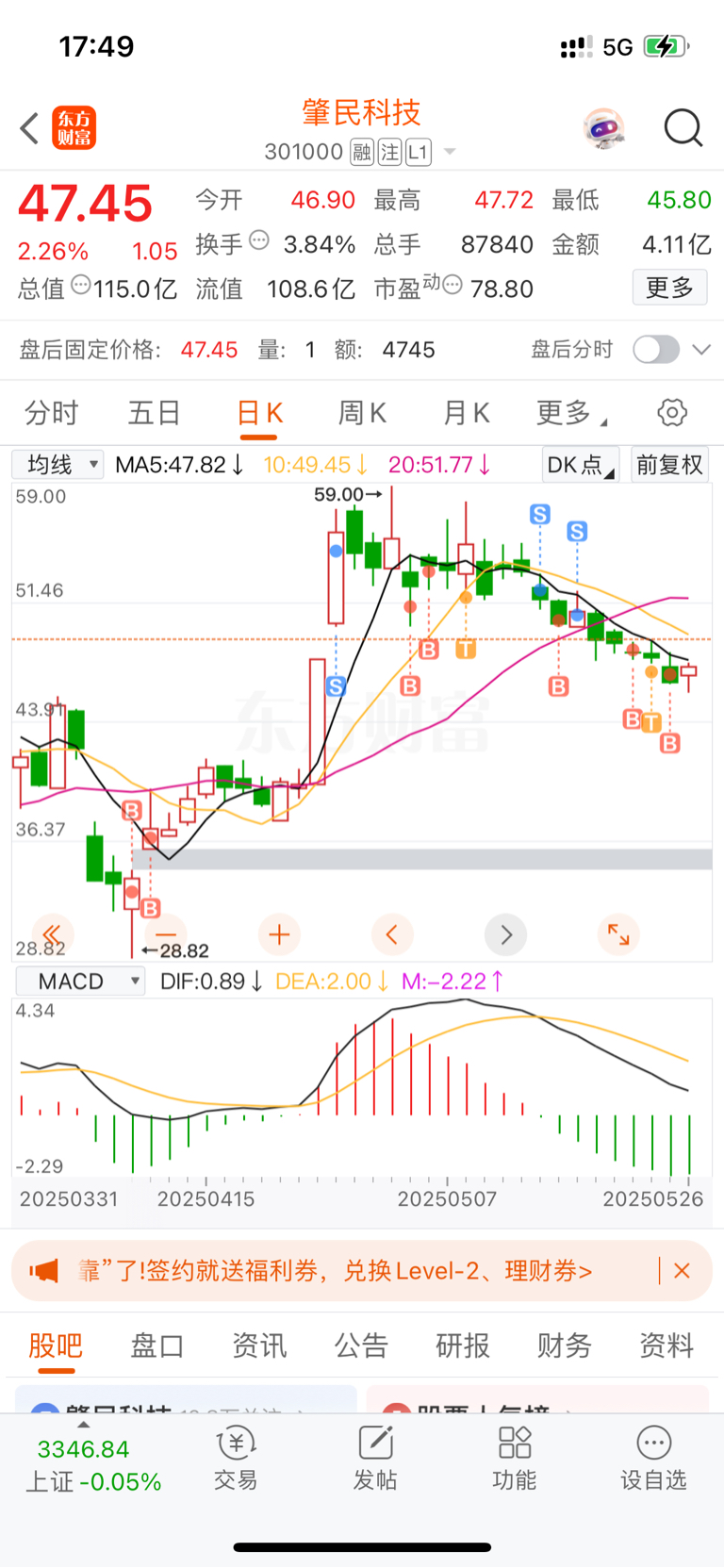Switch to 月K chart tab

(x=466, y=413)
